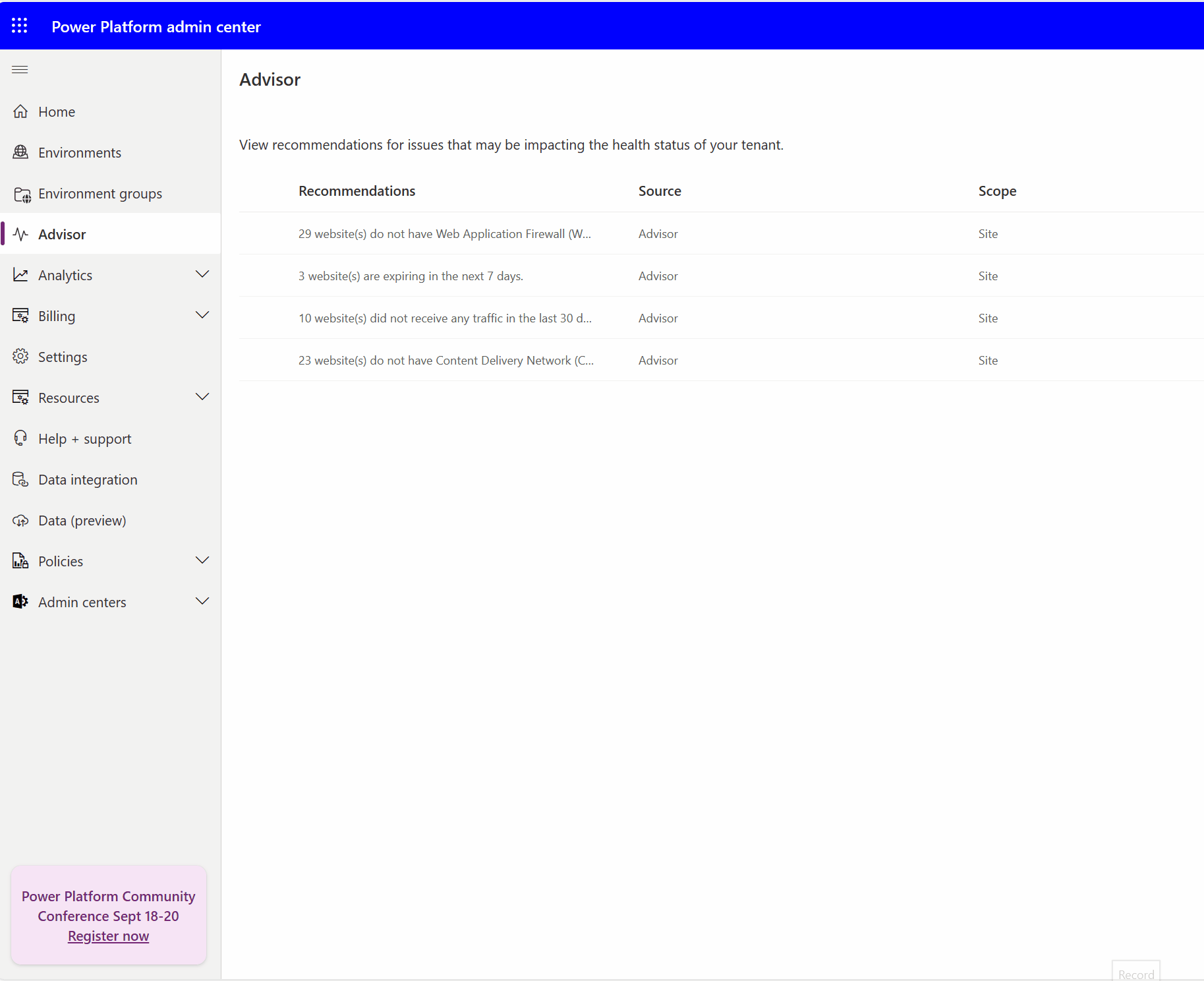Click the Data (preview) cloud icon

[x=20, y=520]
